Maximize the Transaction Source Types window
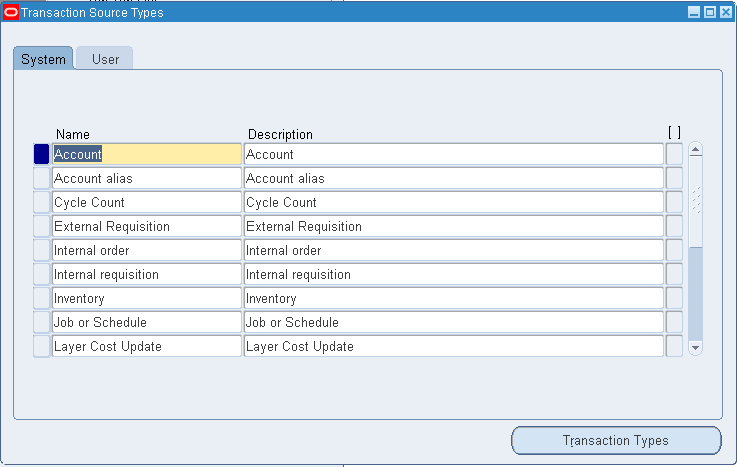The height and width of the screenshot is (467, 737). click(710, 13)
